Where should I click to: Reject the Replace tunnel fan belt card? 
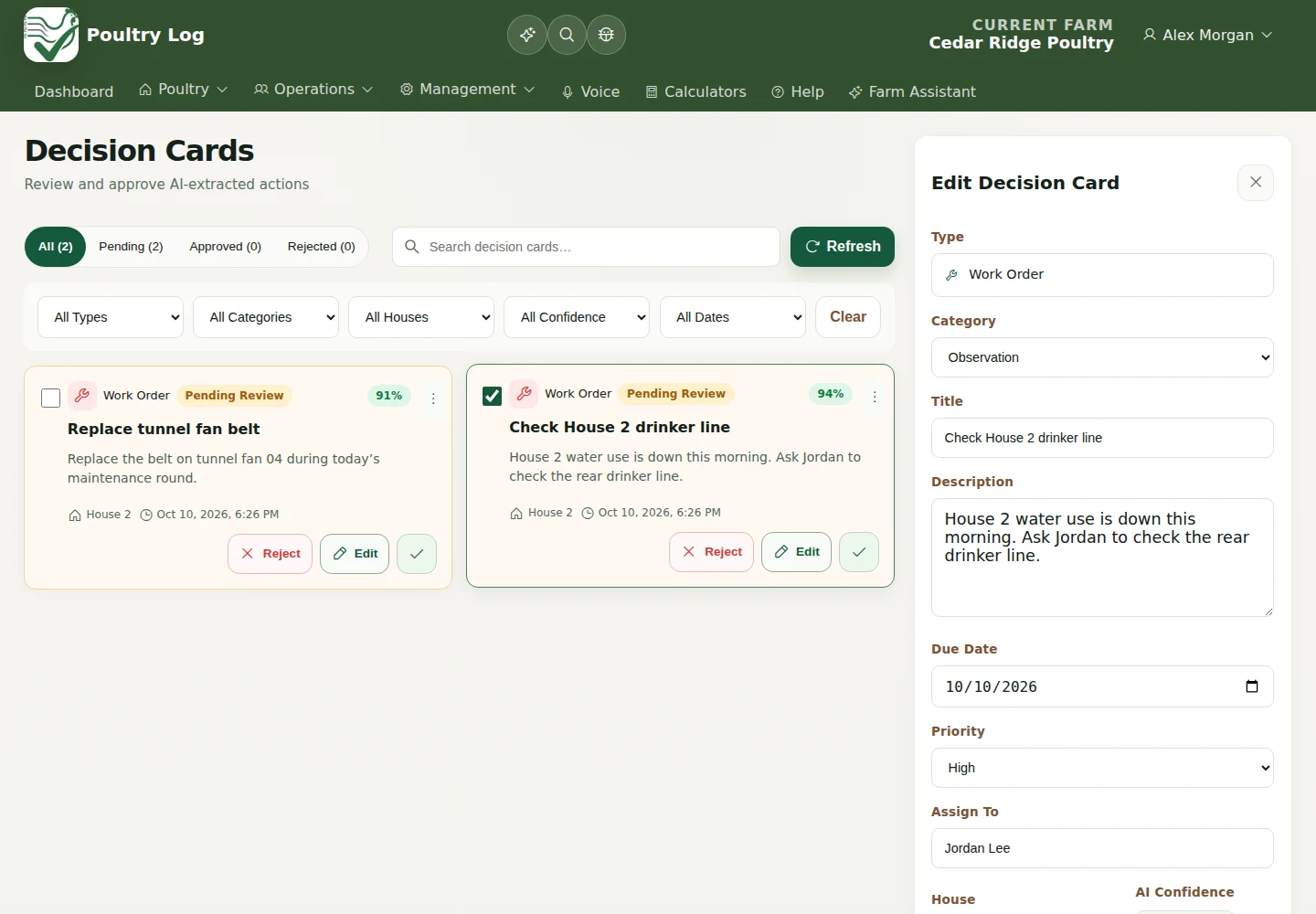(x=271, y=554)
